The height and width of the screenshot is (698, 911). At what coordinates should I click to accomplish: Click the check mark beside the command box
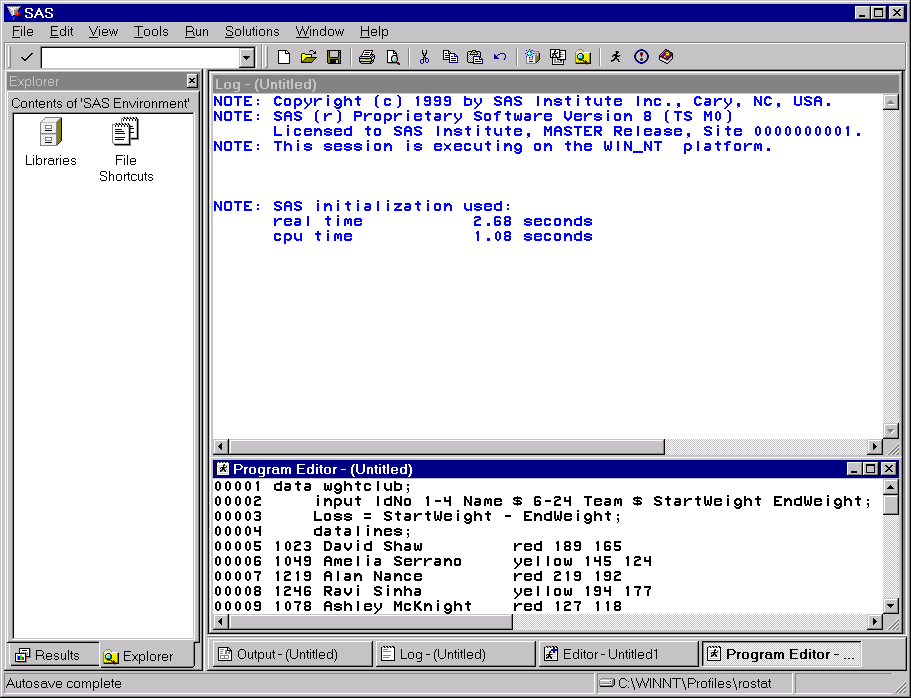click(x=26, y=57)
